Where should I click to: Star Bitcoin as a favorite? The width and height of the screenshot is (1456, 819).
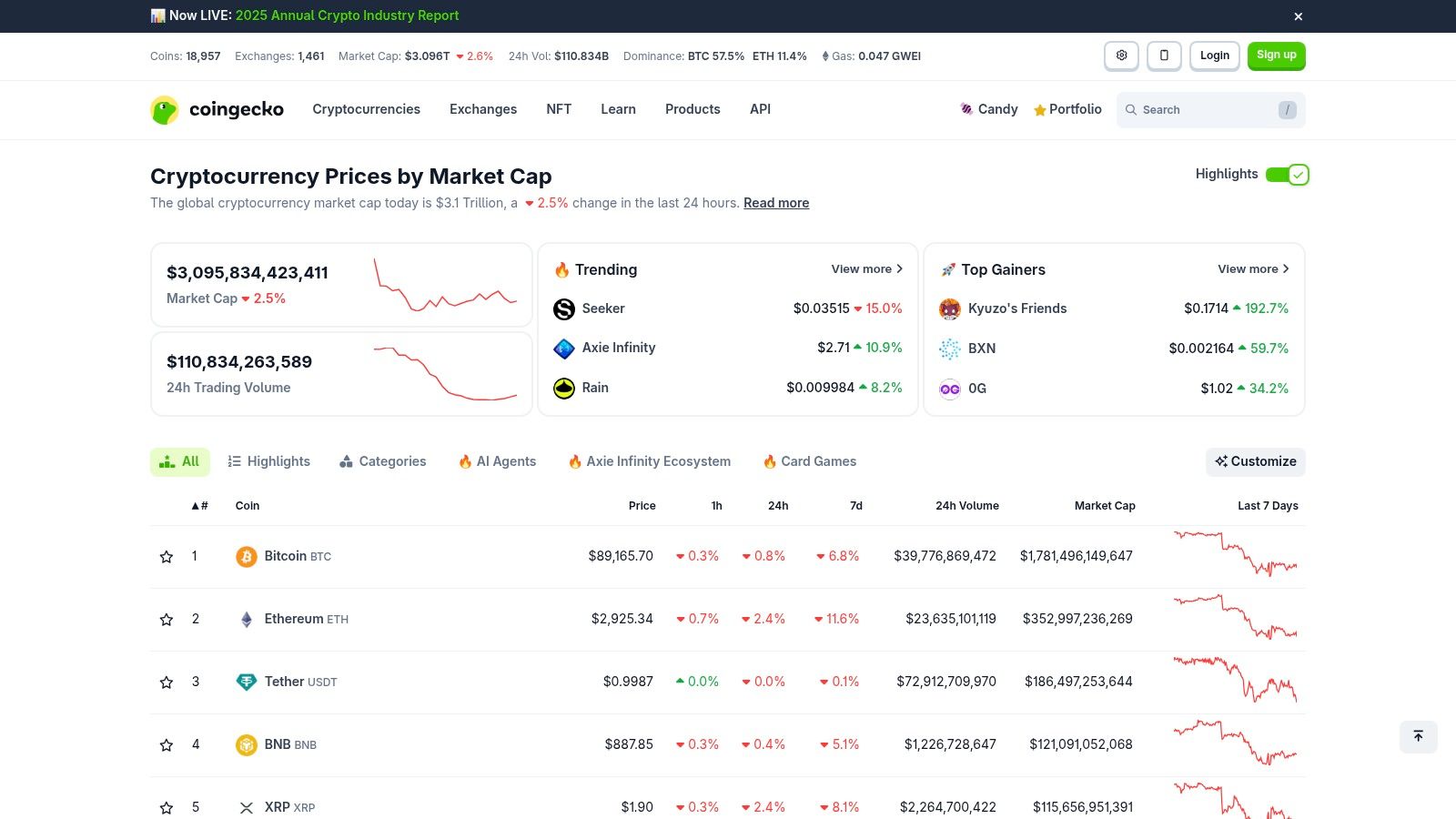[167, 556]
